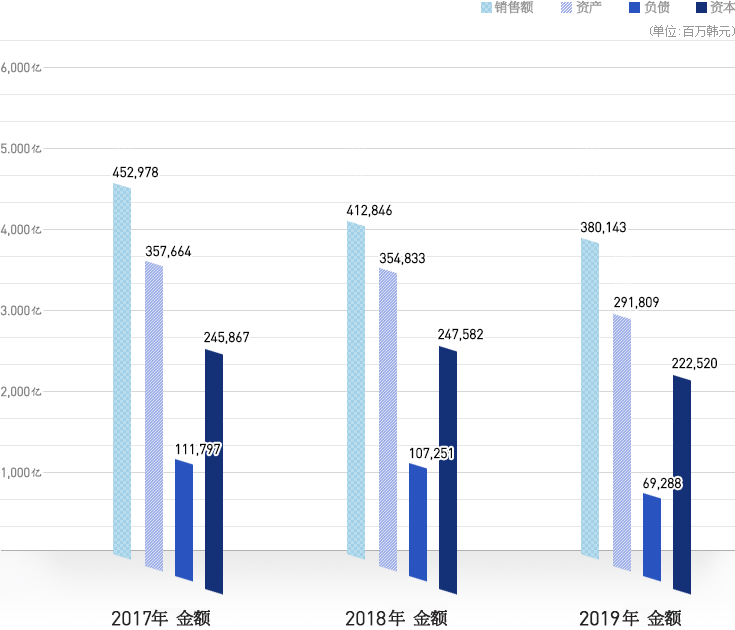Click the 2018年 金额 category label
This screenshot has height=630, width=735.
pyautogui.click(x=397, y=619)
